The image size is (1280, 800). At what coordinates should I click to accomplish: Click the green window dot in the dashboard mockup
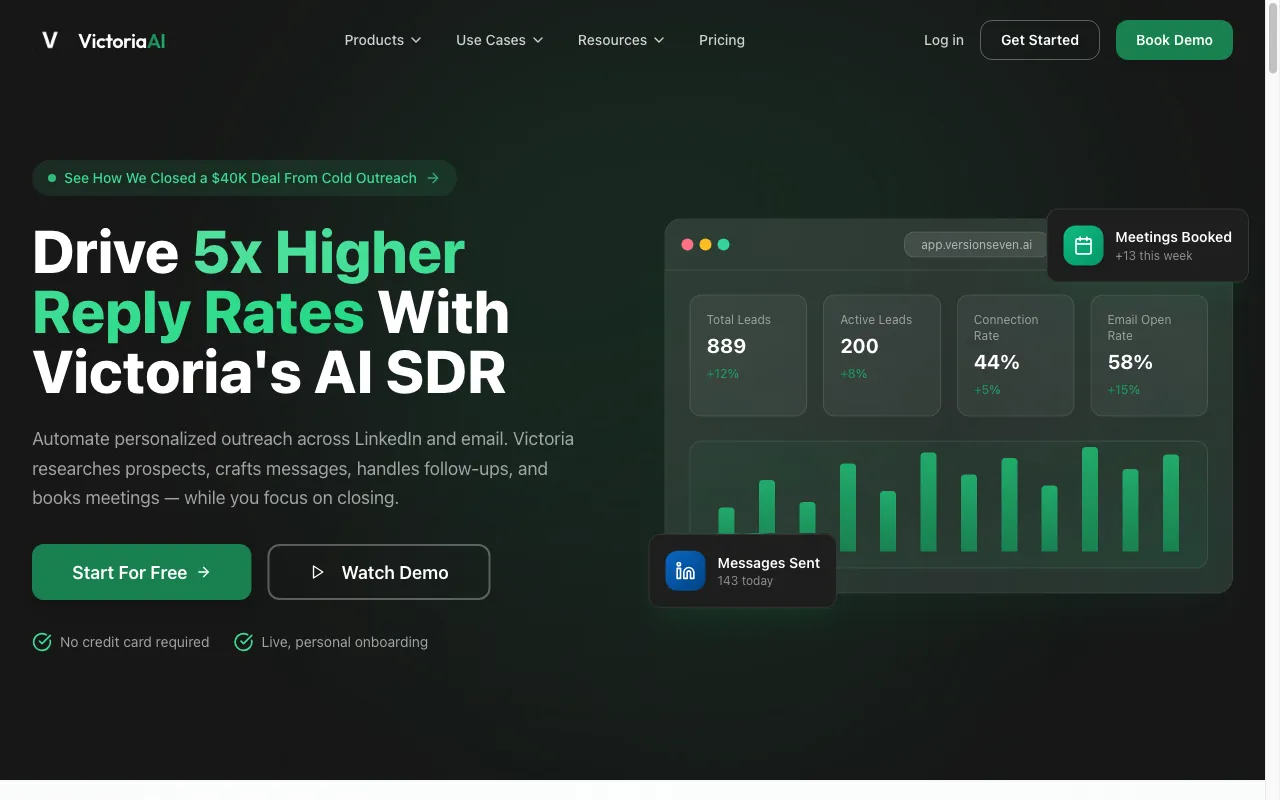point(723,244)
